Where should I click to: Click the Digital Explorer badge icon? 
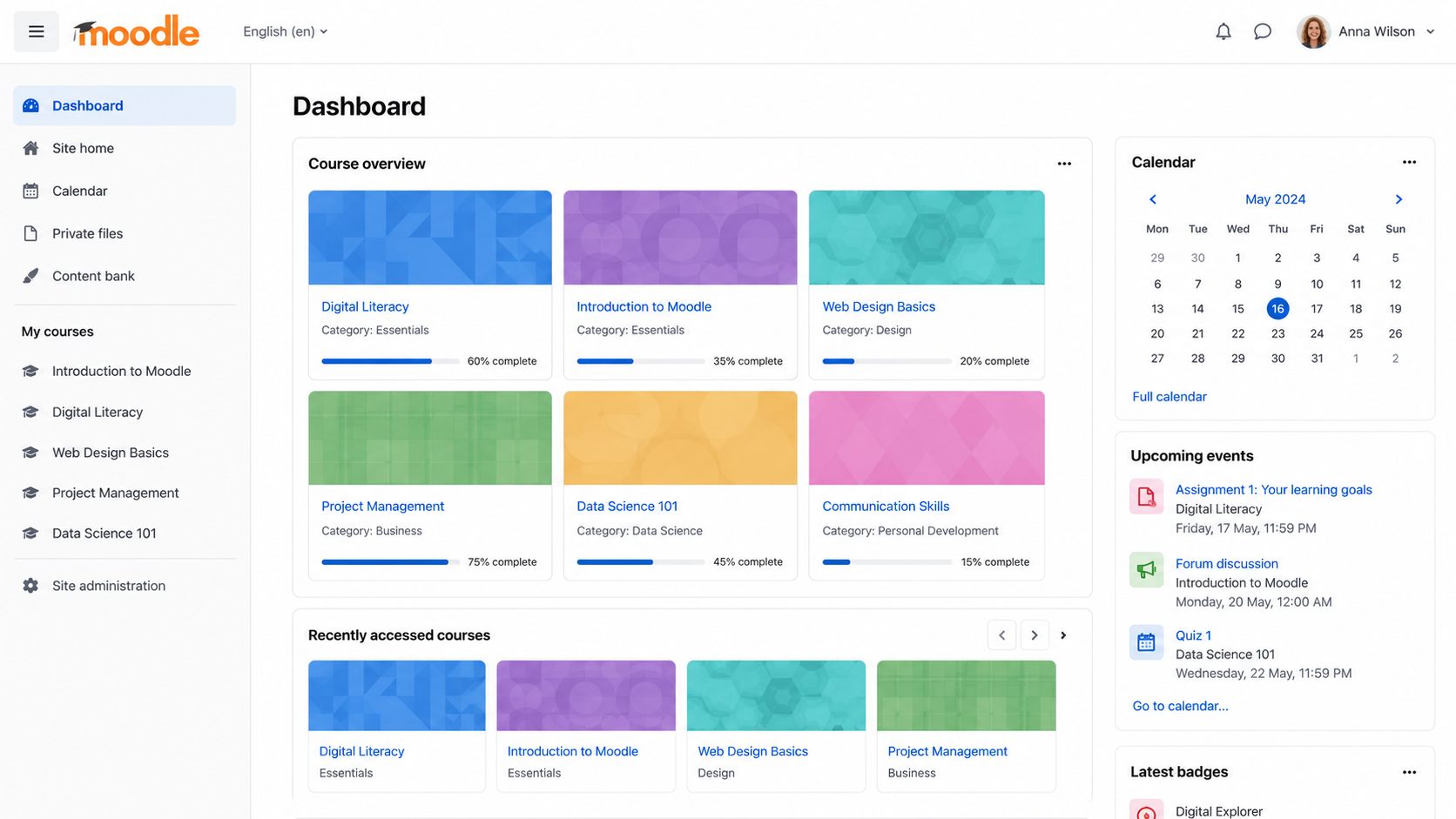point(1146,809)
